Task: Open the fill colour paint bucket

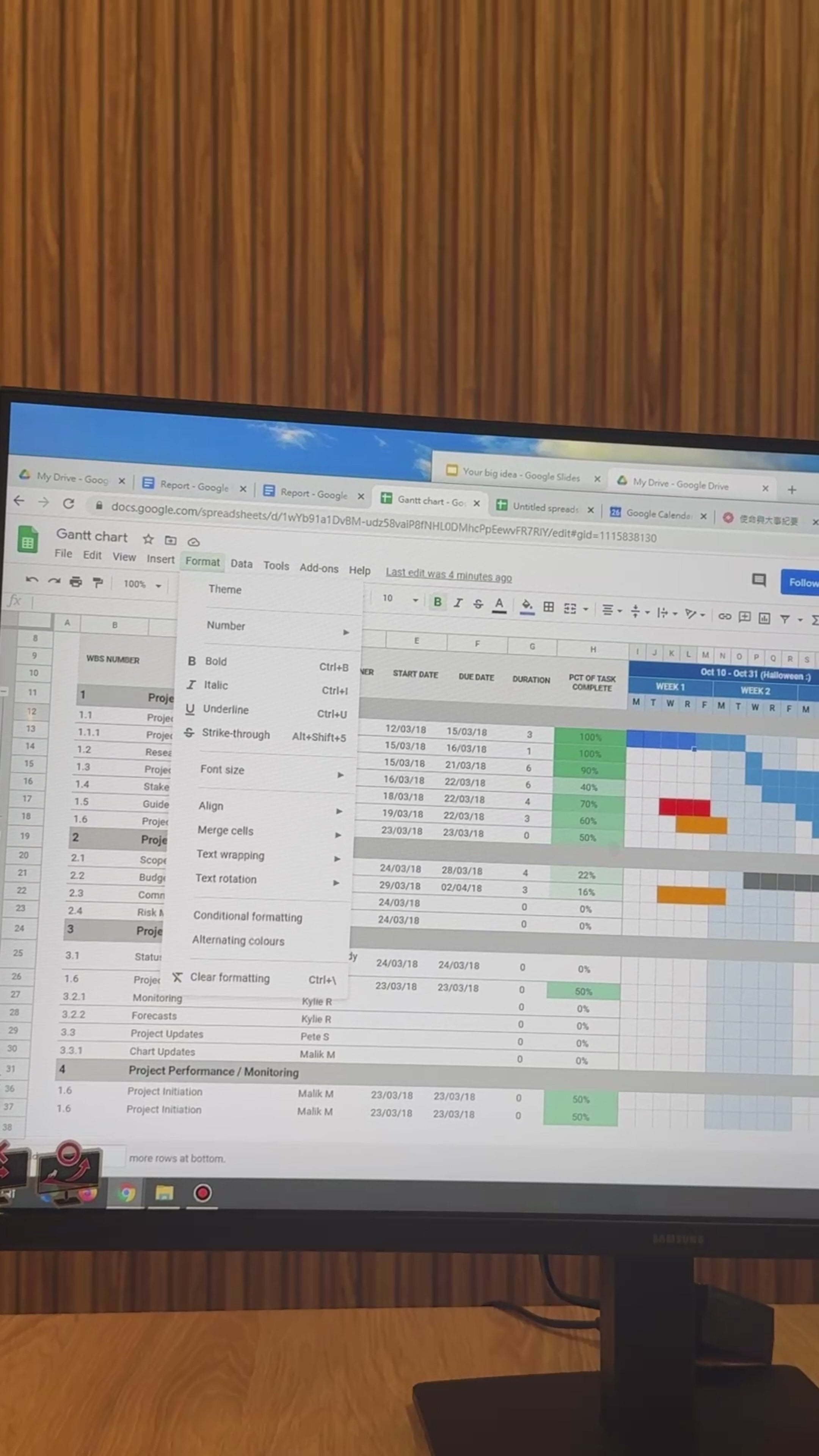Action: 527,606
